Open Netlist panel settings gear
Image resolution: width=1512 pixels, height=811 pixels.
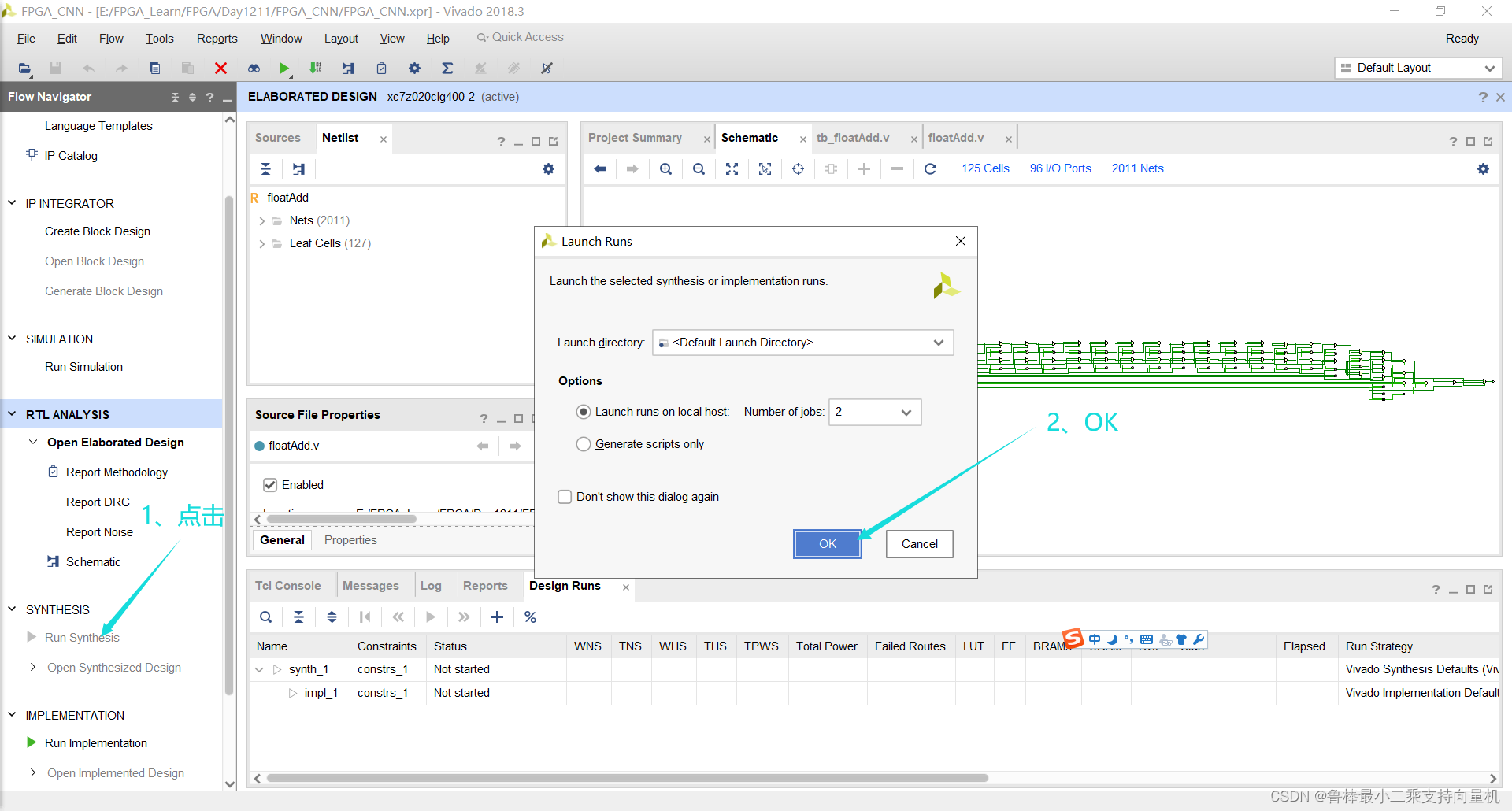(x=548, y=168)
